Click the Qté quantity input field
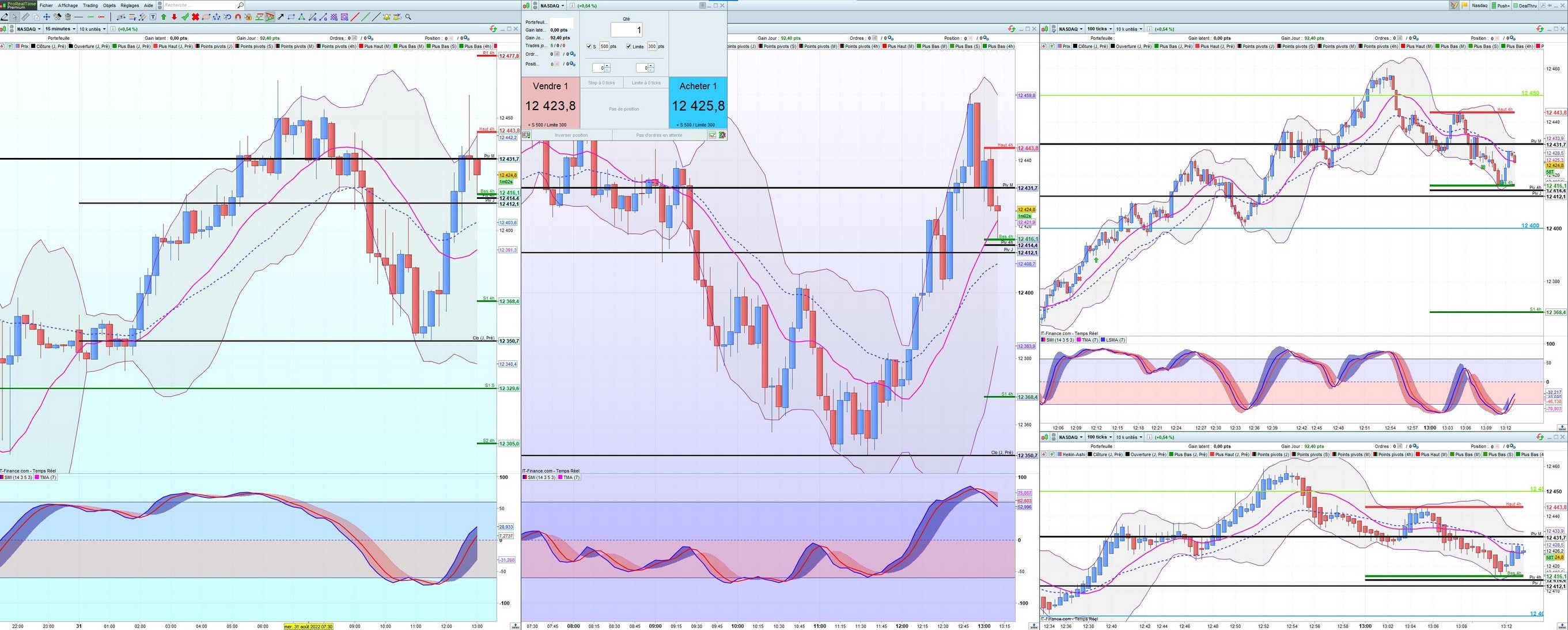The image size is (1568, 630). [626, 30]
